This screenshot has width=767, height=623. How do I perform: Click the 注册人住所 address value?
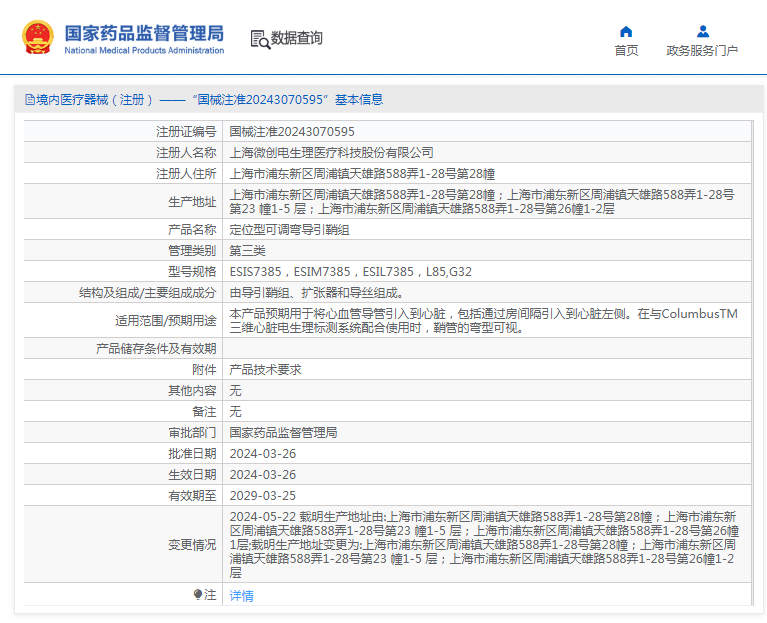coord(362,174)
